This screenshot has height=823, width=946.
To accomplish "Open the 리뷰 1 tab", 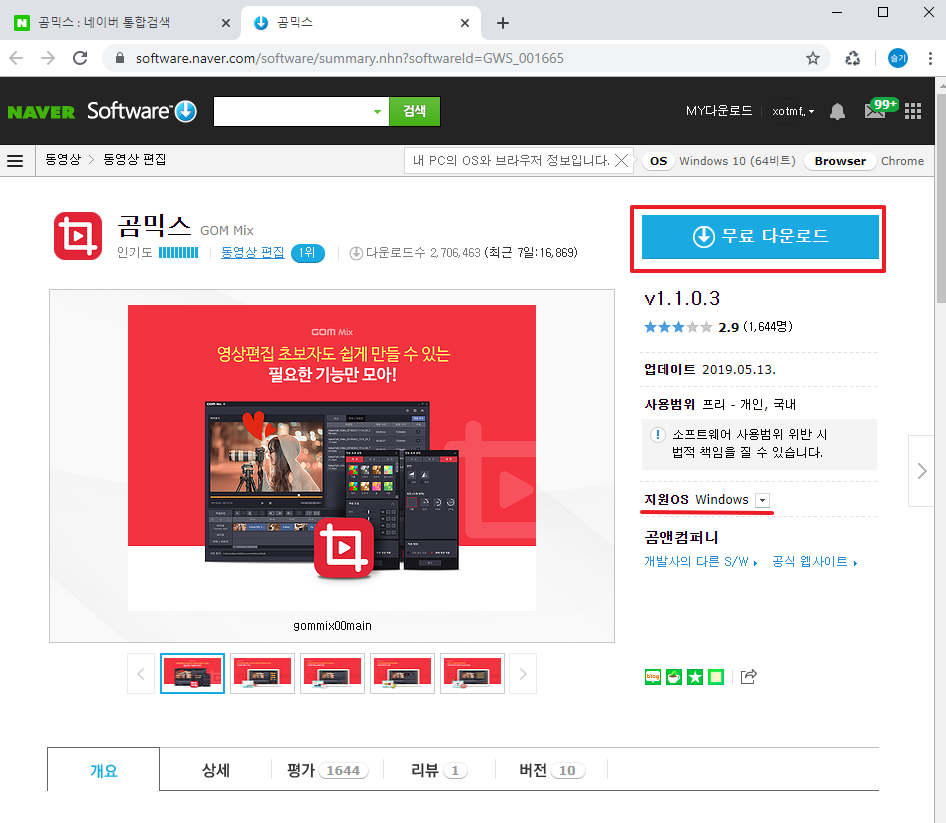I will tap(439, 771).
